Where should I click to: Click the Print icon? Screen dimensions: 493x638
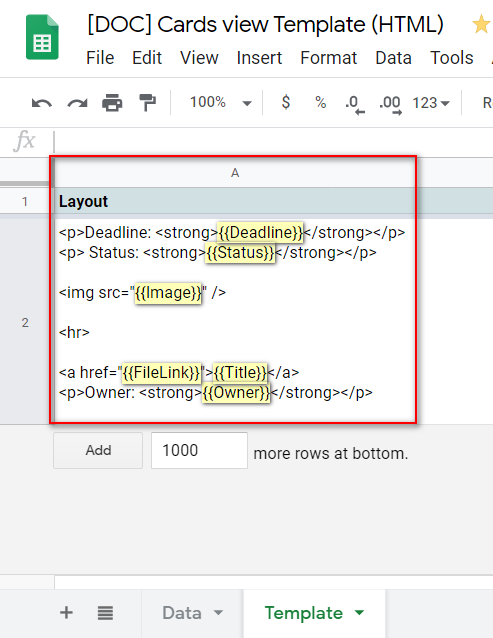pyautogui.click(x=112, y=103)
